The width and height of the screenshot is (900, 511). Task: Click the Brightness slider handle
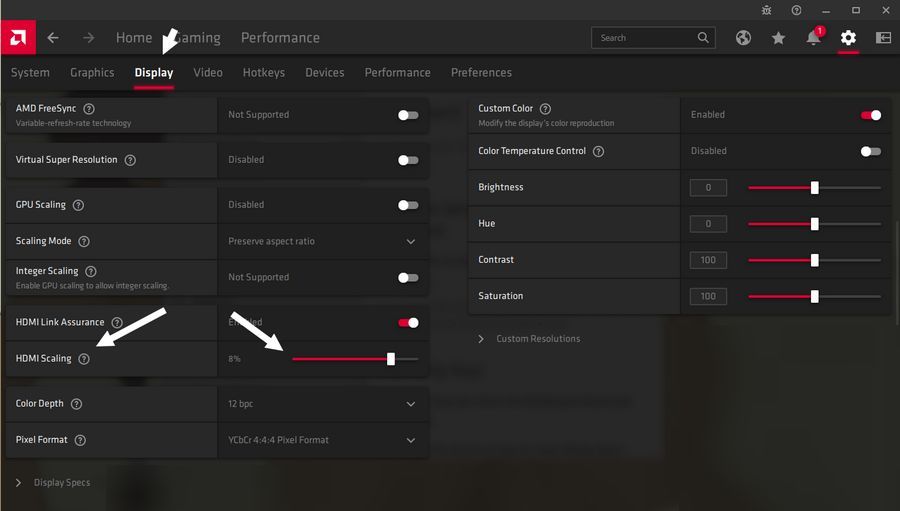click(814, 188)
